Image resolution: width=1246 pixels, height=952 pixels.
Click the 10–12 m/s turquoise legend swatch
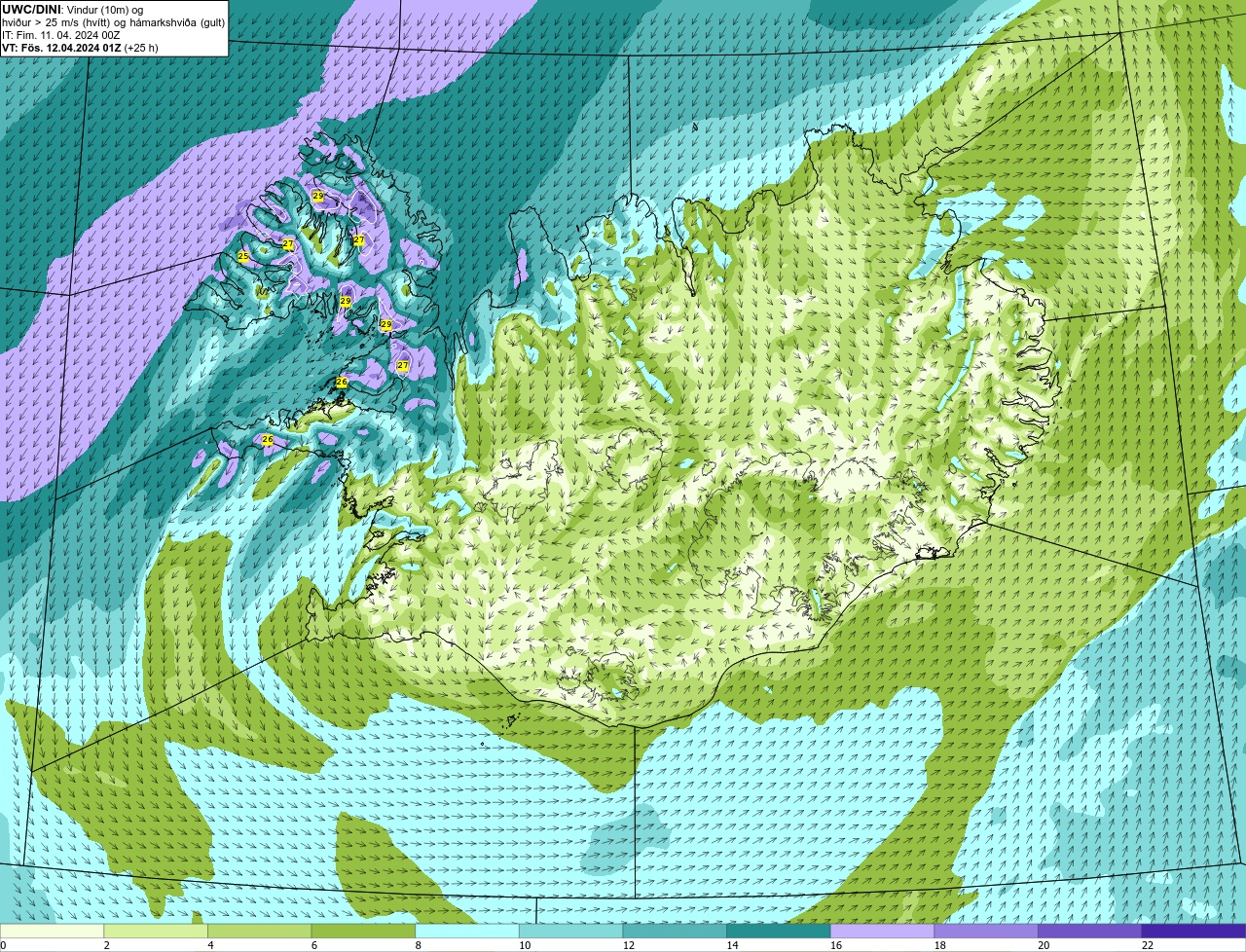pyautogui.click(x=570, y=931)
